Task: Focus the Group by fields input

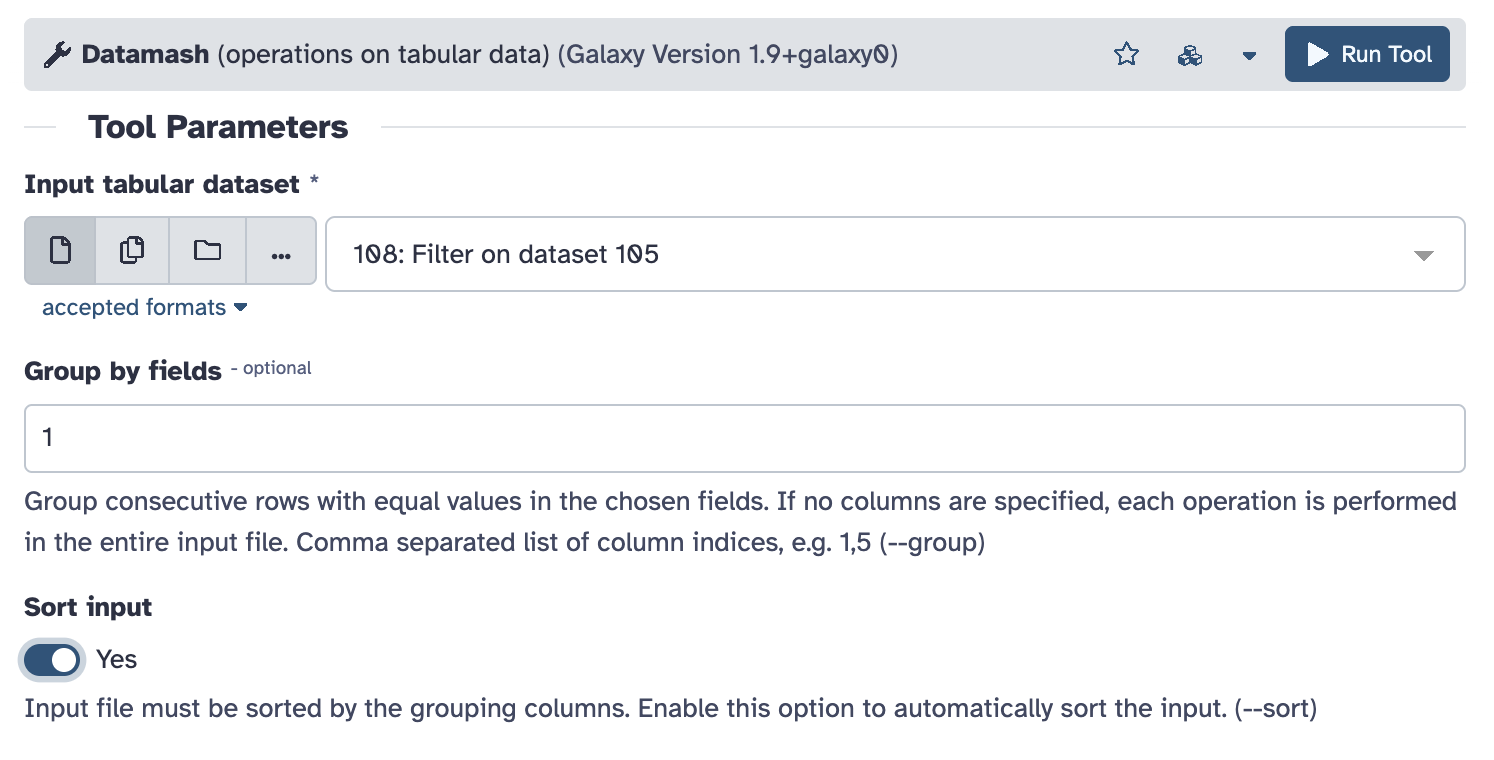Action: (x=744, y=438)
